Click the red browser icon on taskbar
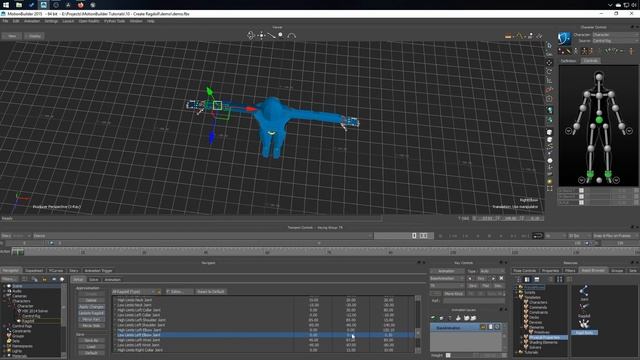The image size is (640, 360). tap(80, 5)
